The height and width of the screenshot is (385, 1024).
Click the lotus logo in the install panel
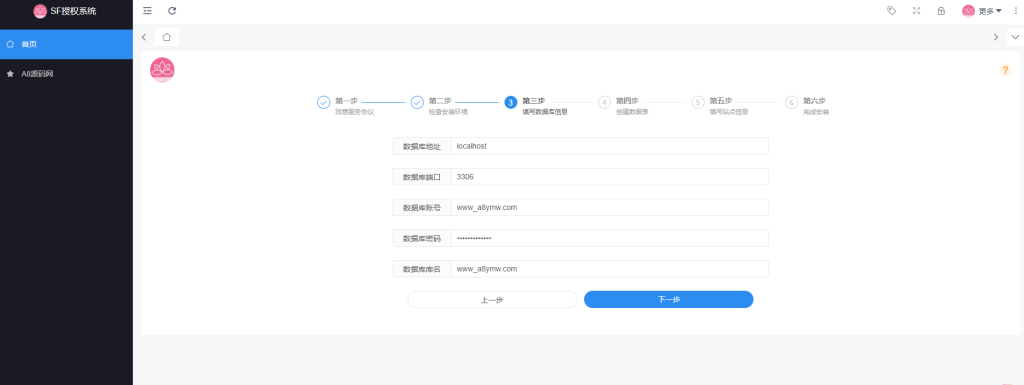(162, 70)
